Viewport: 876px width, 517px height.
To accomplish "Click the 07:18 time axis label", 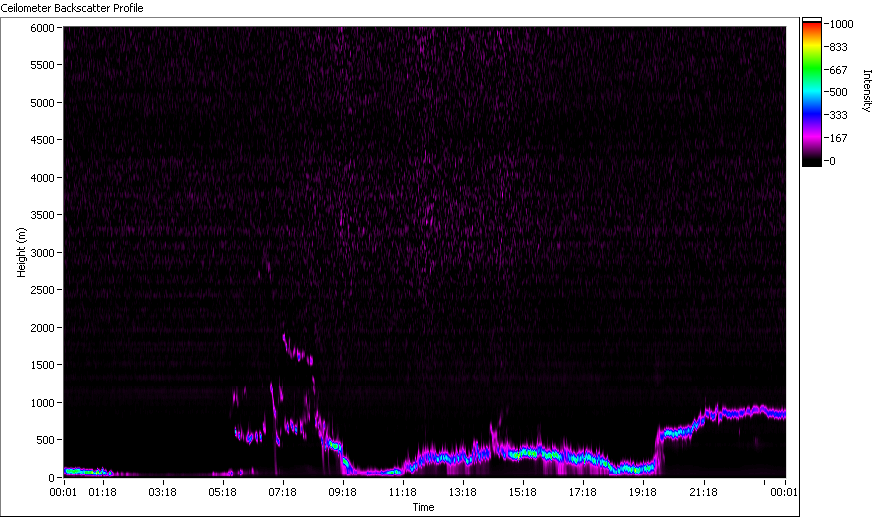I will [x=282, y=492].
